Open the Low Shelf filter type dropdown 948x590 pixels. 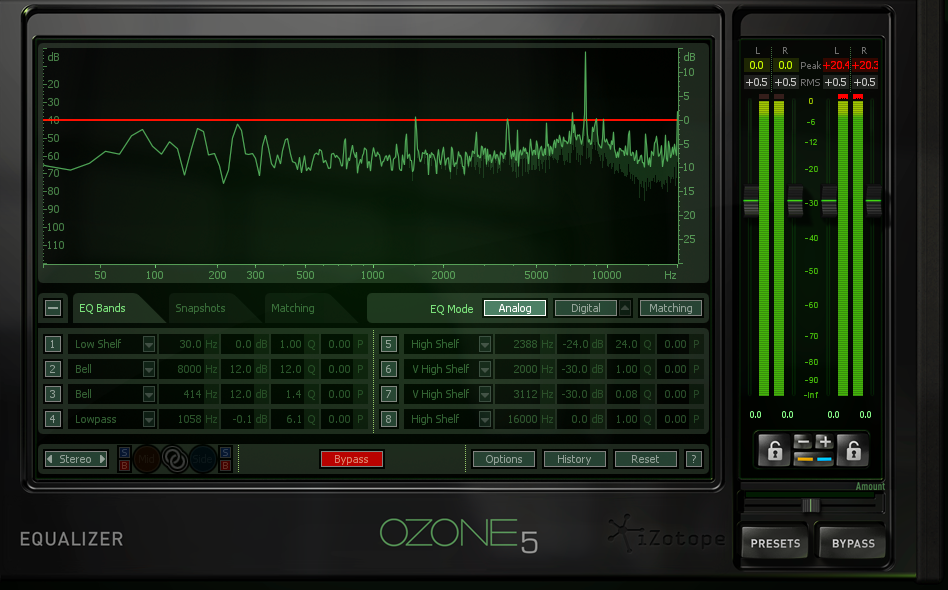point(149,345)
